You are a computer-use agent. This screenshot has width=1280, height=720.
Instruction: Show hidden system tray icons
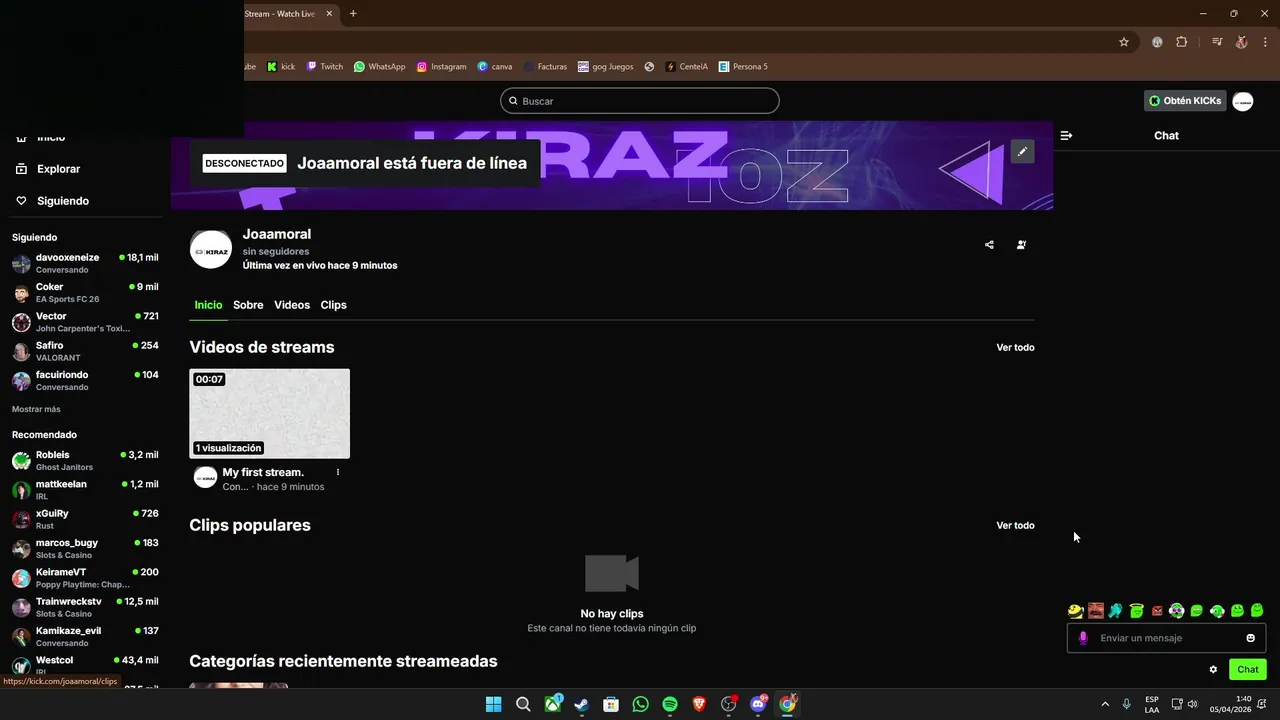1105,704
